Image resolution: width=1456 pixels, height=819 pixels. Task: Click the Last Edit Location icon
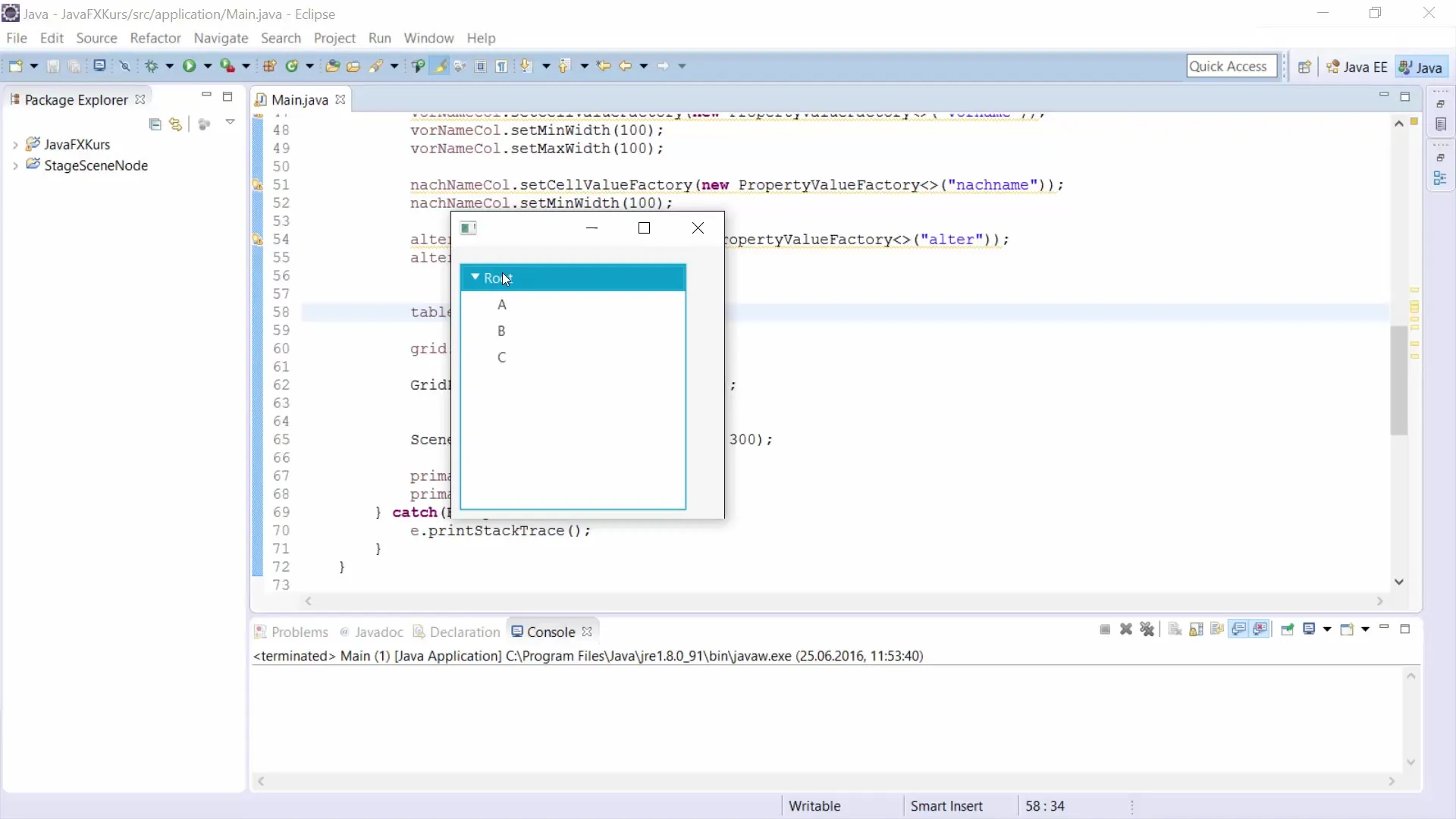click(x=604, y=66)
